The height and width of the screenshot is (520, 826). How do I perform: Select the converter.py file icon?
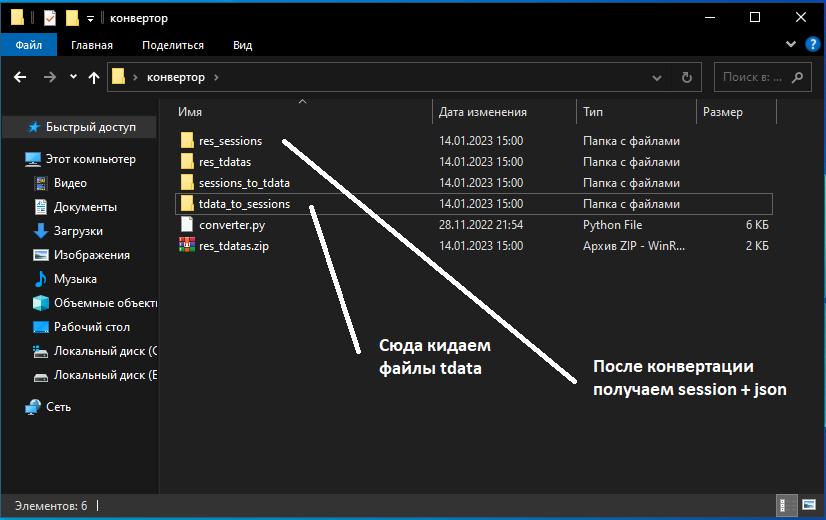[x=187, y=226]
